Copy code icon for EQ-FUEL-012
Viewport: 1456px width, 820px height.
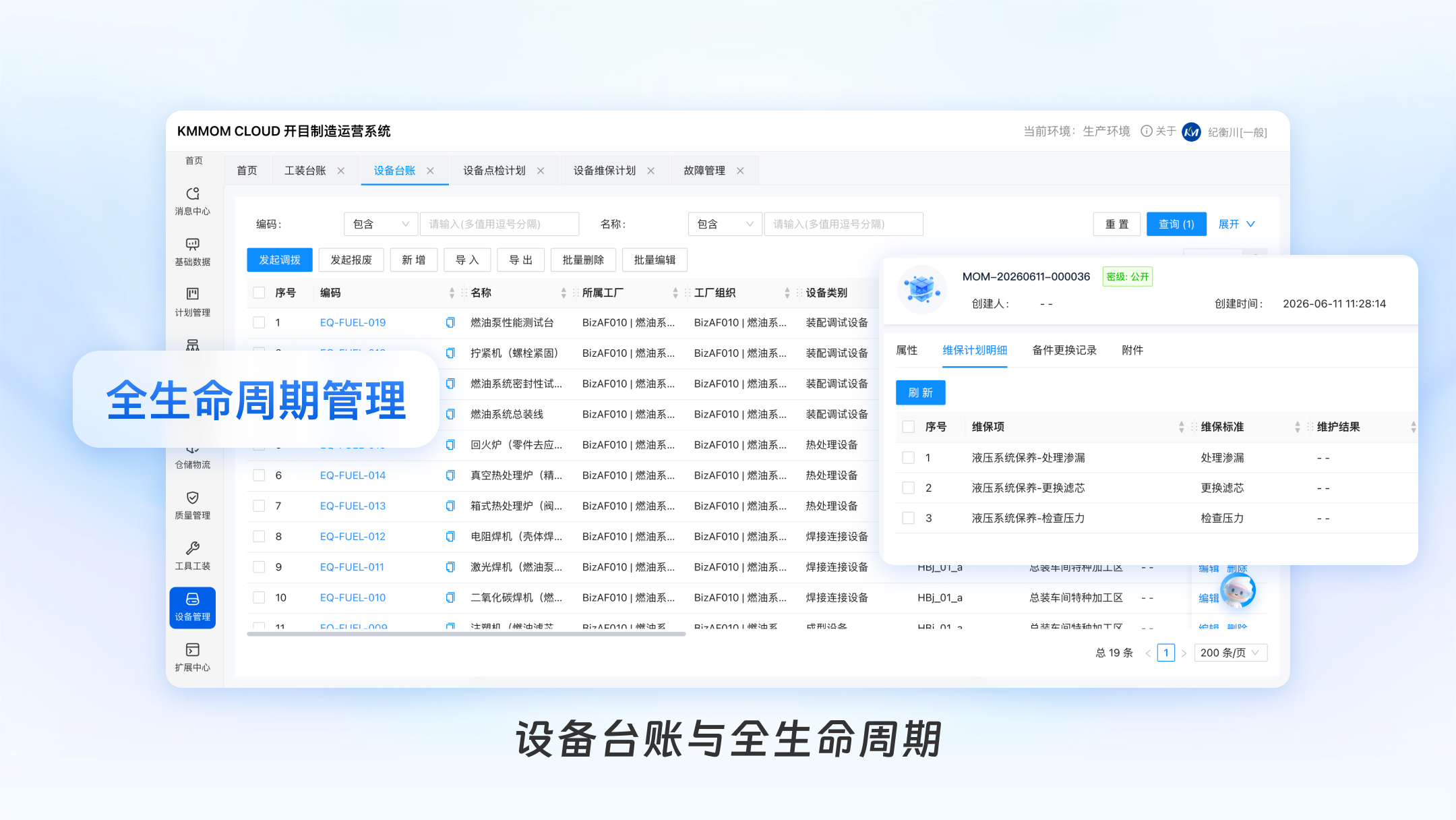click(450, 536)
